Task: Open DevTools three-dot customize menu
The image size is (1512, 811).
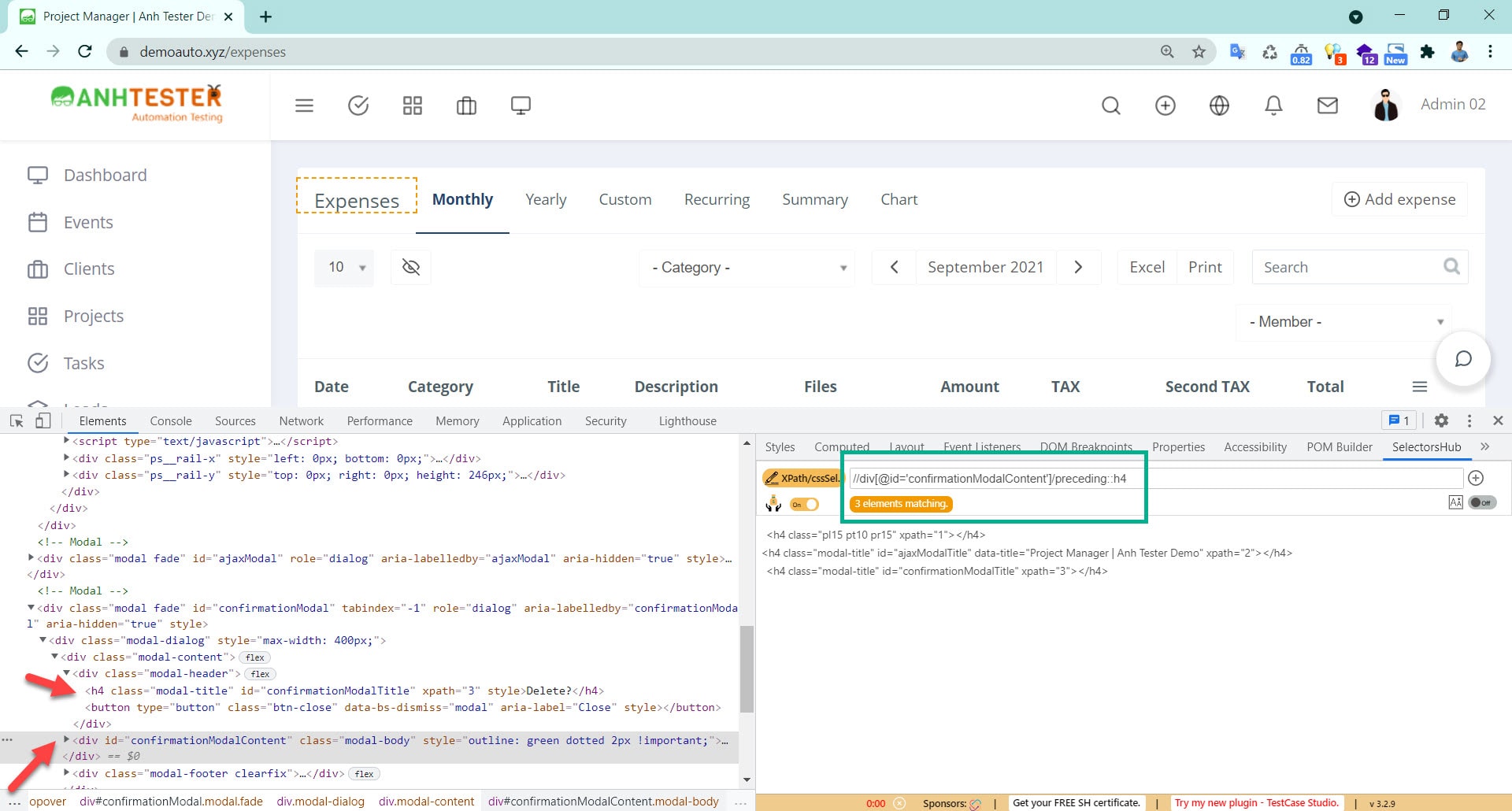Action: [1469, 420]
